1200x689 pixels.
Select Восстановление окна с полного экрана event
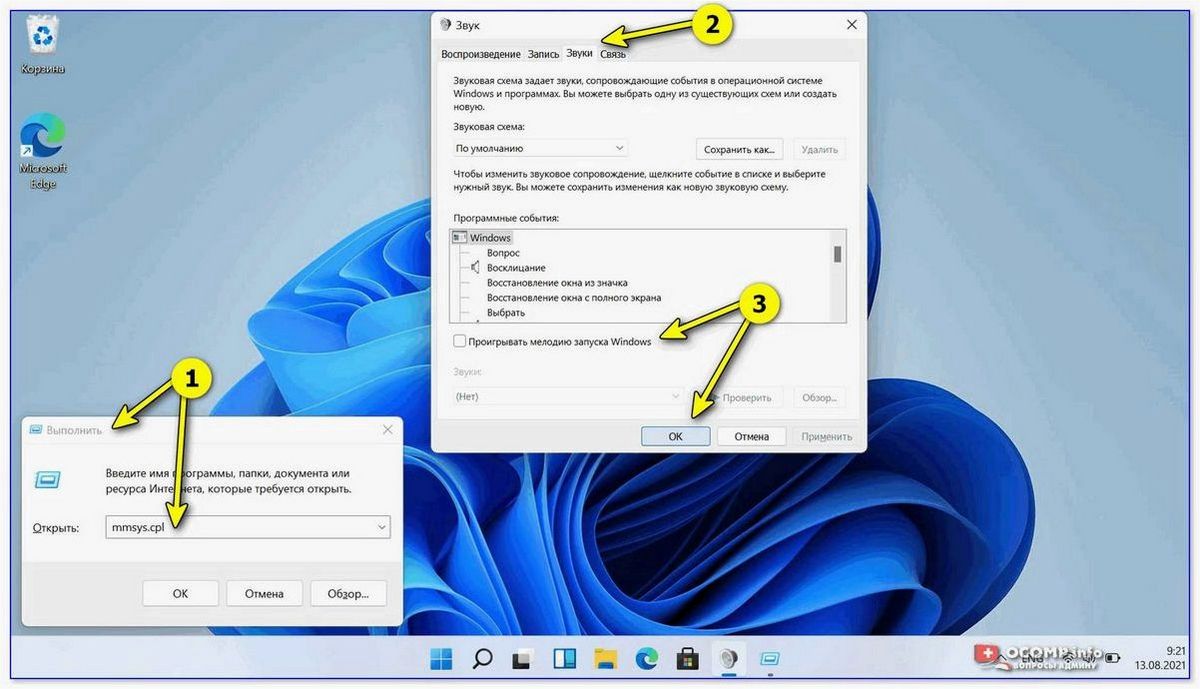coord(574,298)
